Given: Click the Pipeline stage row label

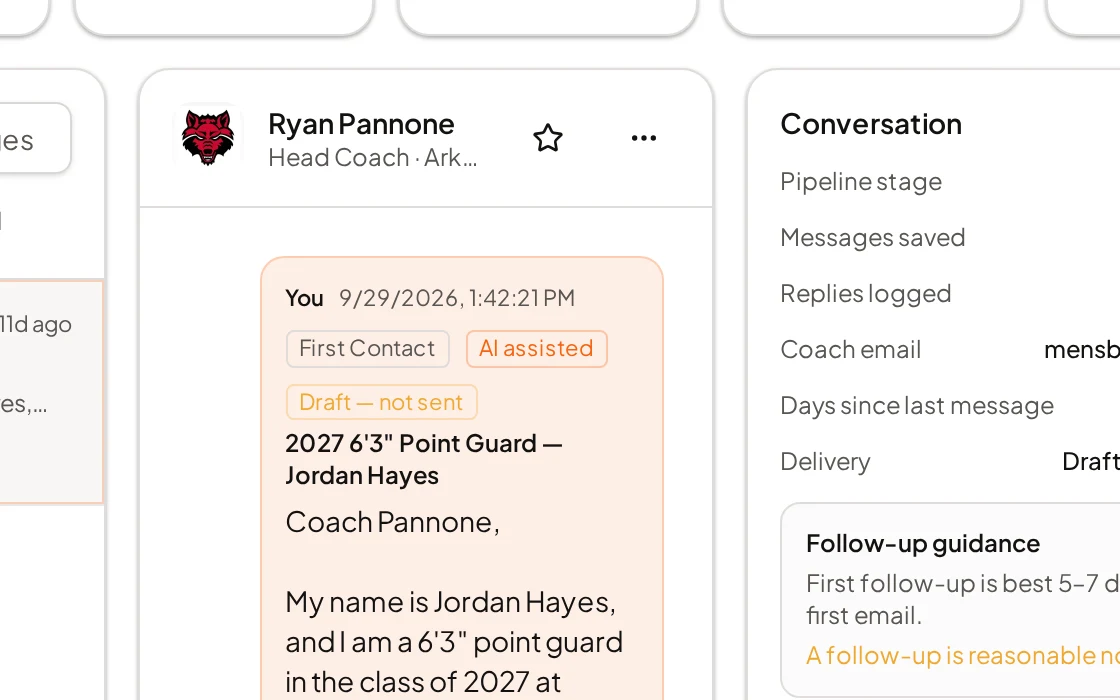Looking at the screenshot, I should click(x=861, y=181).
